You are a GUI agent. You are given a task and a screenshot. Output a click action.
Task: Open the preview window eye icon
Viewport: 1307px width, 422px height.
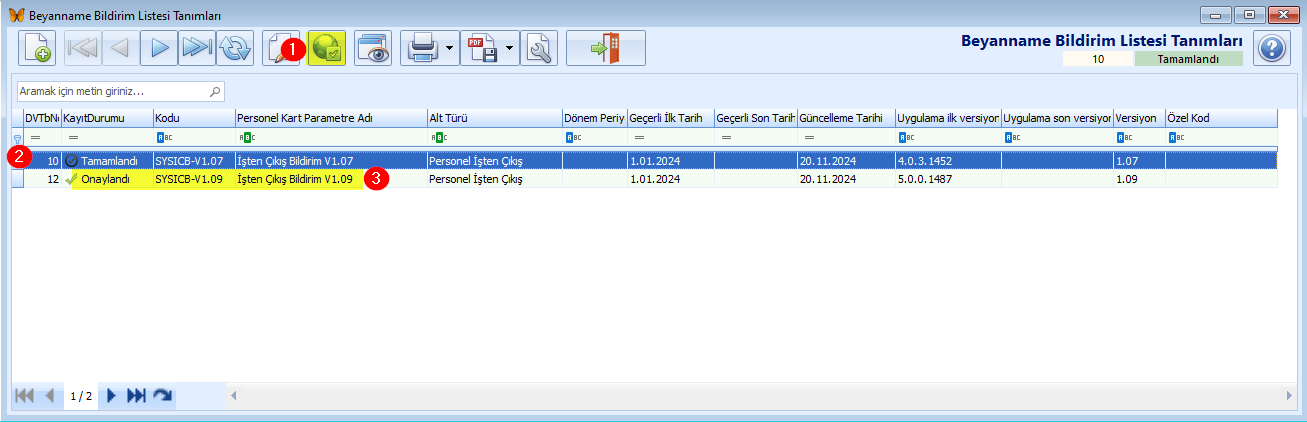click(x=373, y=48)
